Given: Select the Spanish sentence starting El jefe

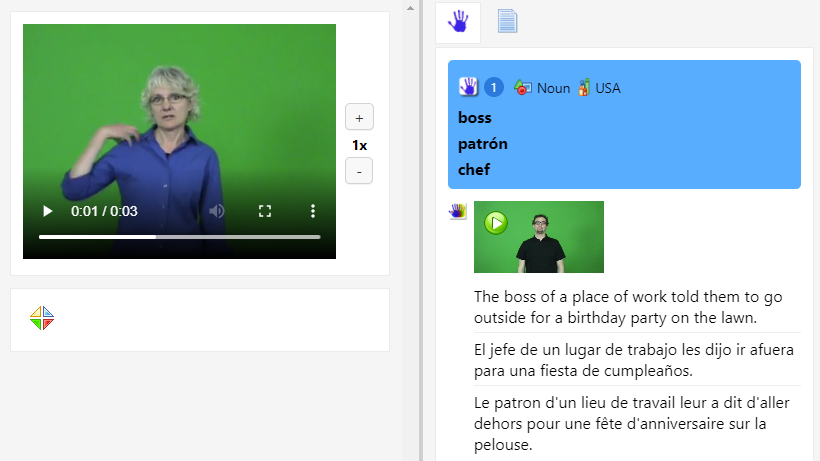Looking at the screenshot, I should pyautogui.click(x=634, y=360).
